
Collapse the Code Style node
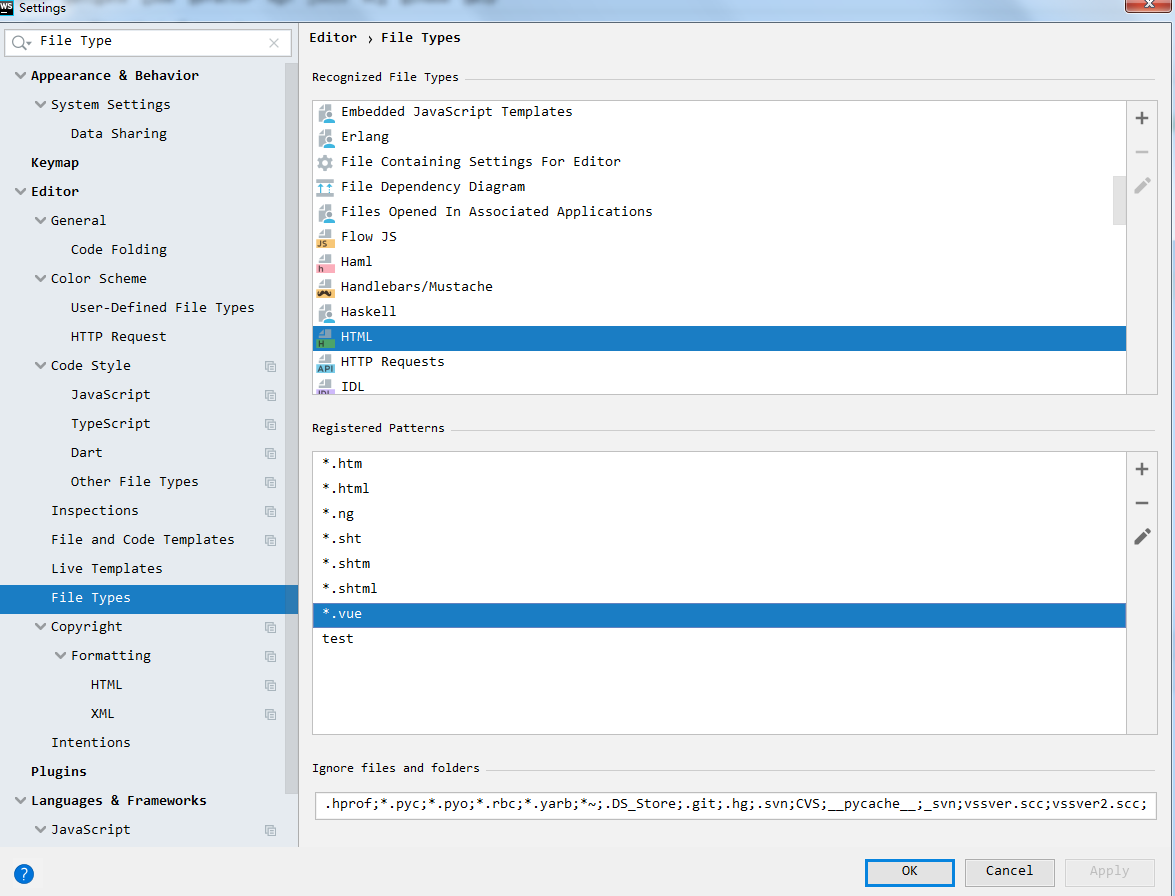click(x=40, y=366)
